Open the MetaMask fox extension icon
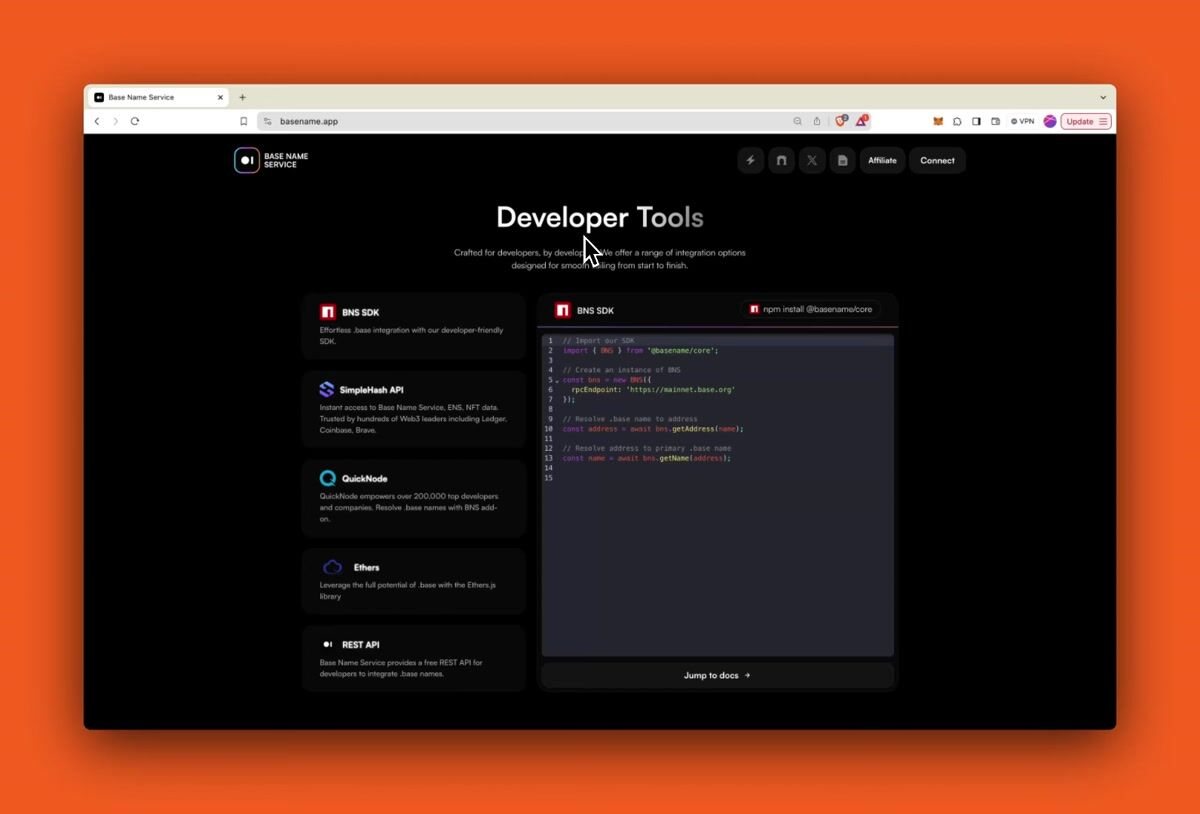Image resolution: width=1200 pixels, height=814 pixels. tap(938, 121)
